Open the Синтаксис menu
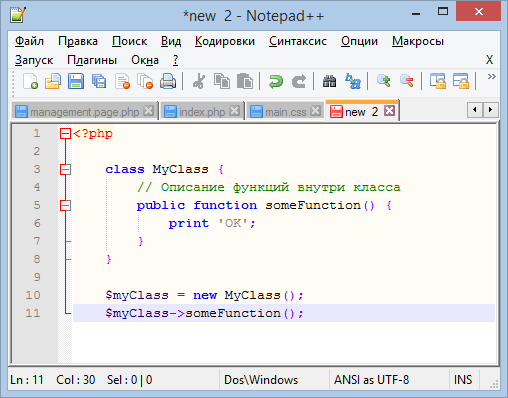This screenshot has width=508, height=398. click(298, 41)
